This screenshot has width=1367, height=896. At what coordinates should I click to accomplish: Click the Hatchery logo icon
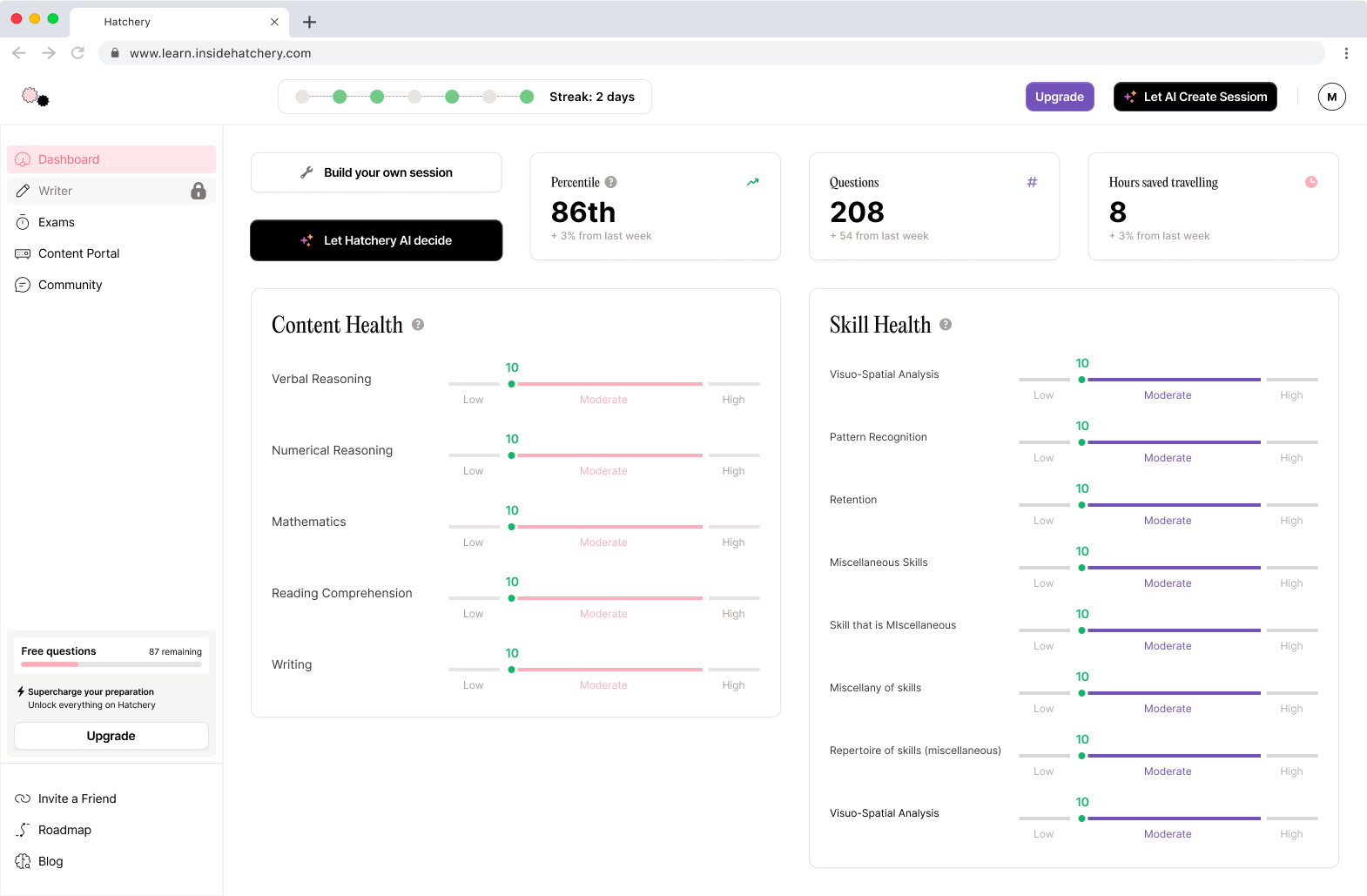tap(36, 97)
